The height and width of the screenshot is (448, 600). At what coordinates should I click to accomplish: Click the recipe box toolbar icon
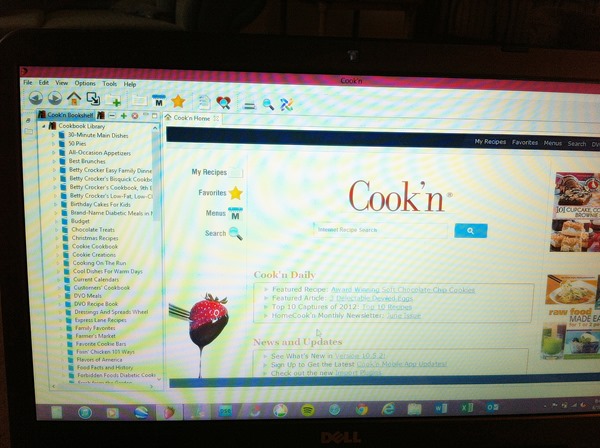pyautogui.click(x=140, y=101)
